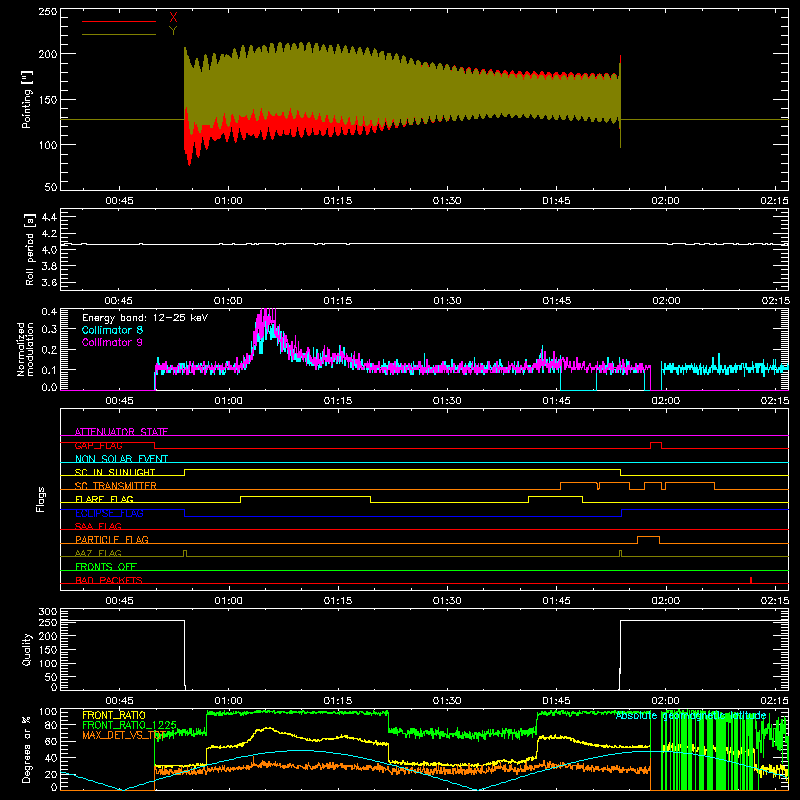The width and height of the screenshot is (800, 800).
Task: Click the yellow FRONT_RATIO legend label
Action: pyautogui.click(x=114, y=715)
